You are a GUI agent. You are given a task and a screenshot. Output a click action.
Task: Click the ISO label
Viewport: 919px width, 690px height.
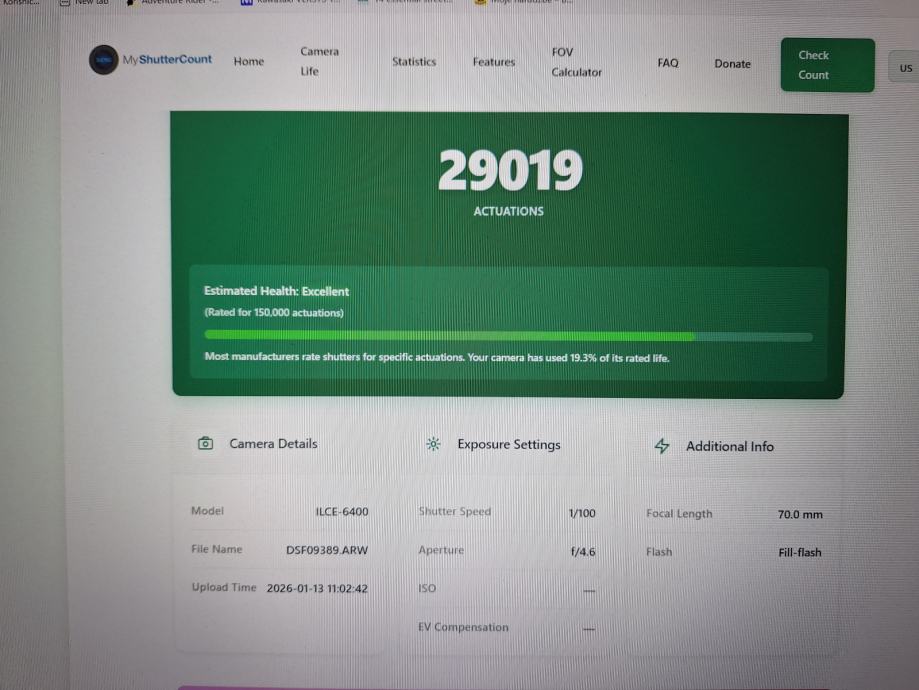click(427, 588)
